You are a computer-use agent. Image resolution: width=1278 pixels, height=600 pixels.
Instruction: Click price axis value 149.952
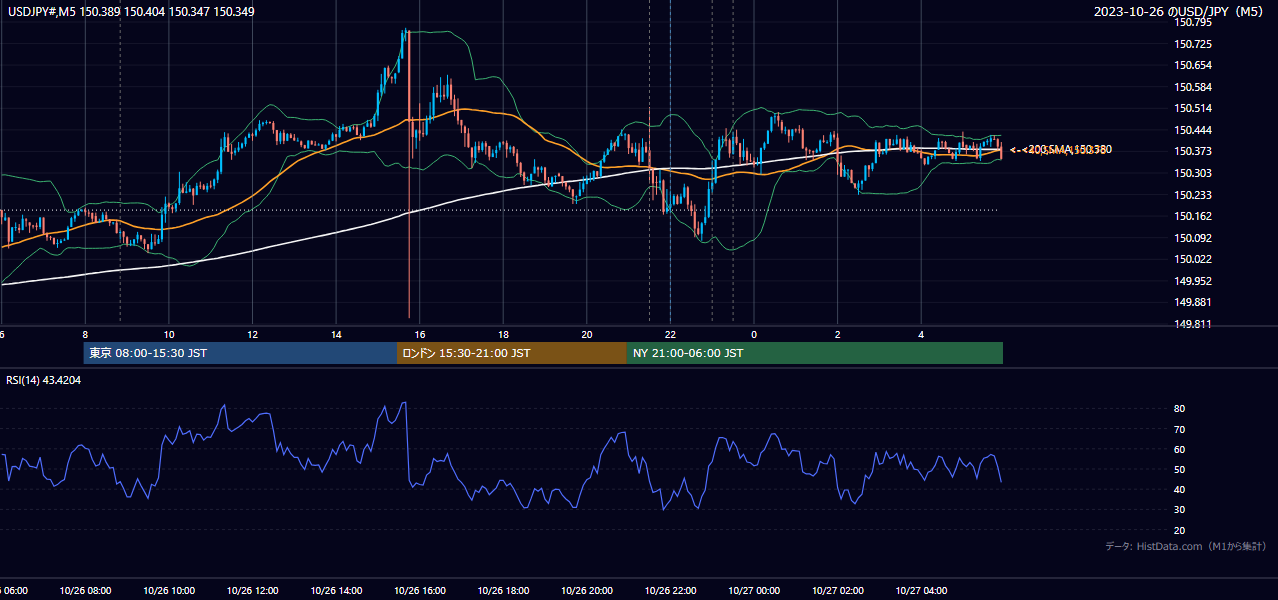(1193, 281)
